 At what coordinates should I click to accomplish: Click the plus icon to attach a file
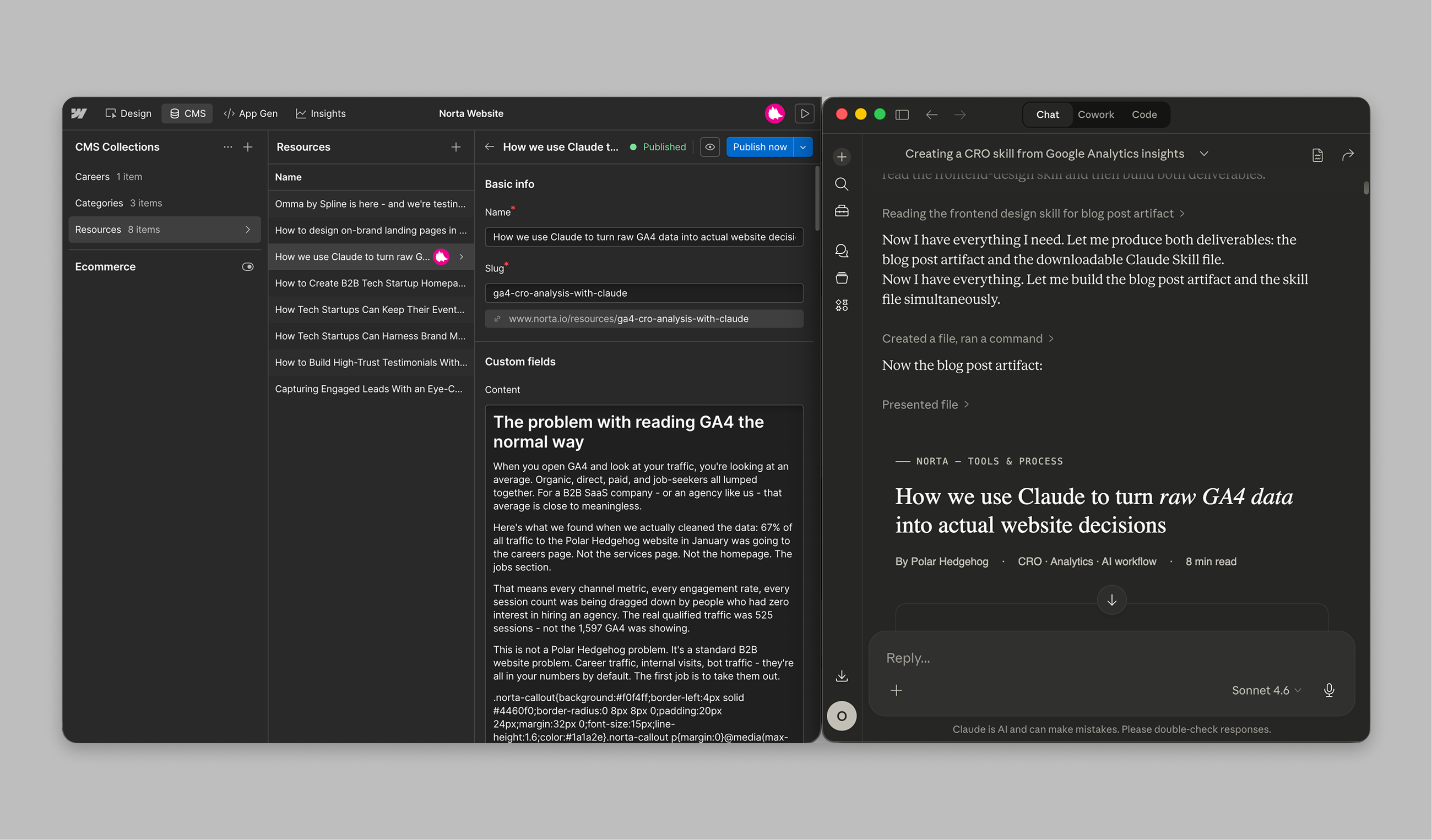point(896,690)
